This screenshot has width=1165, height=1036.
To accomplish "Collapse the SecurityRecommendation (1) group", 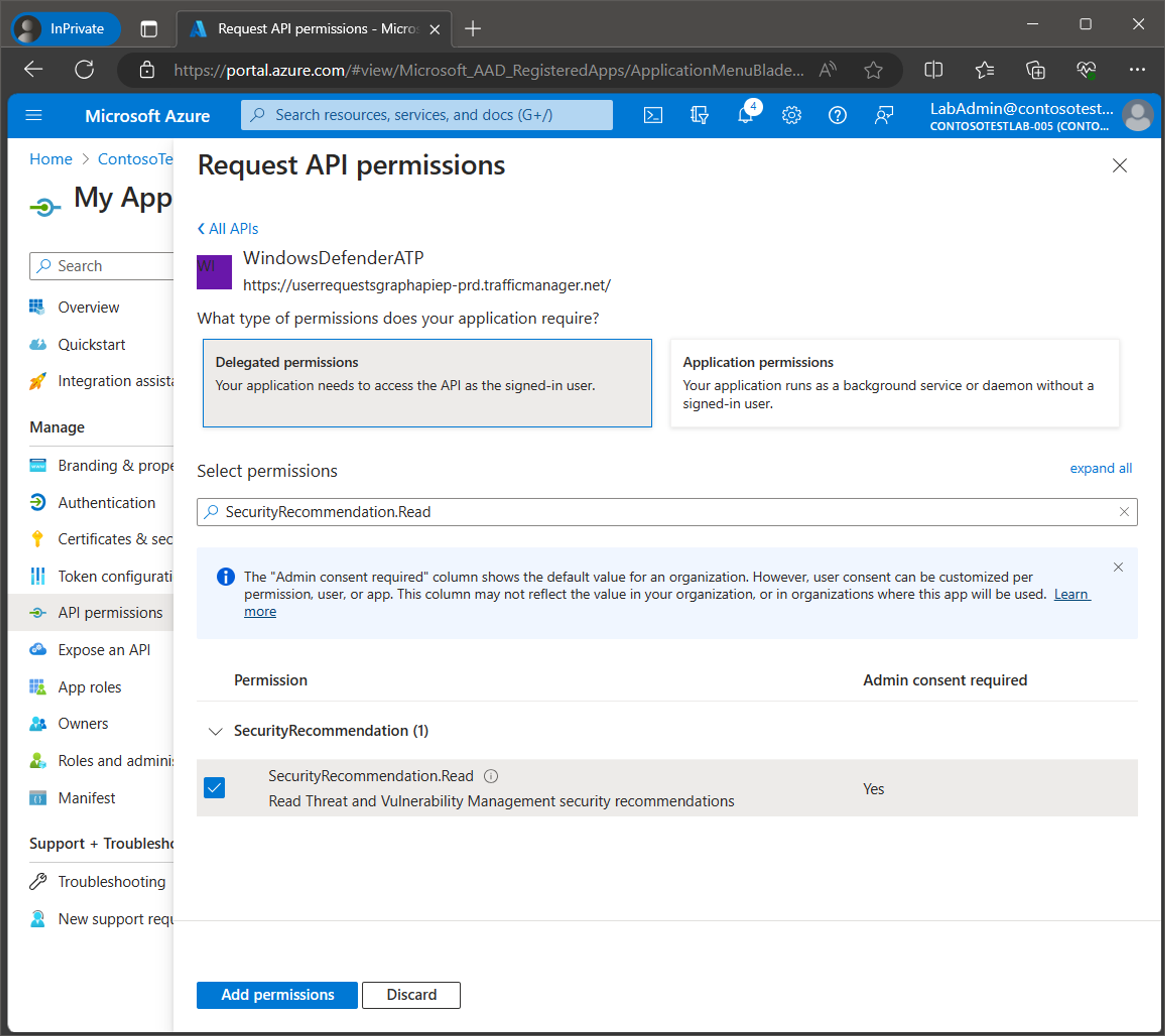I will tap(215, 731).
